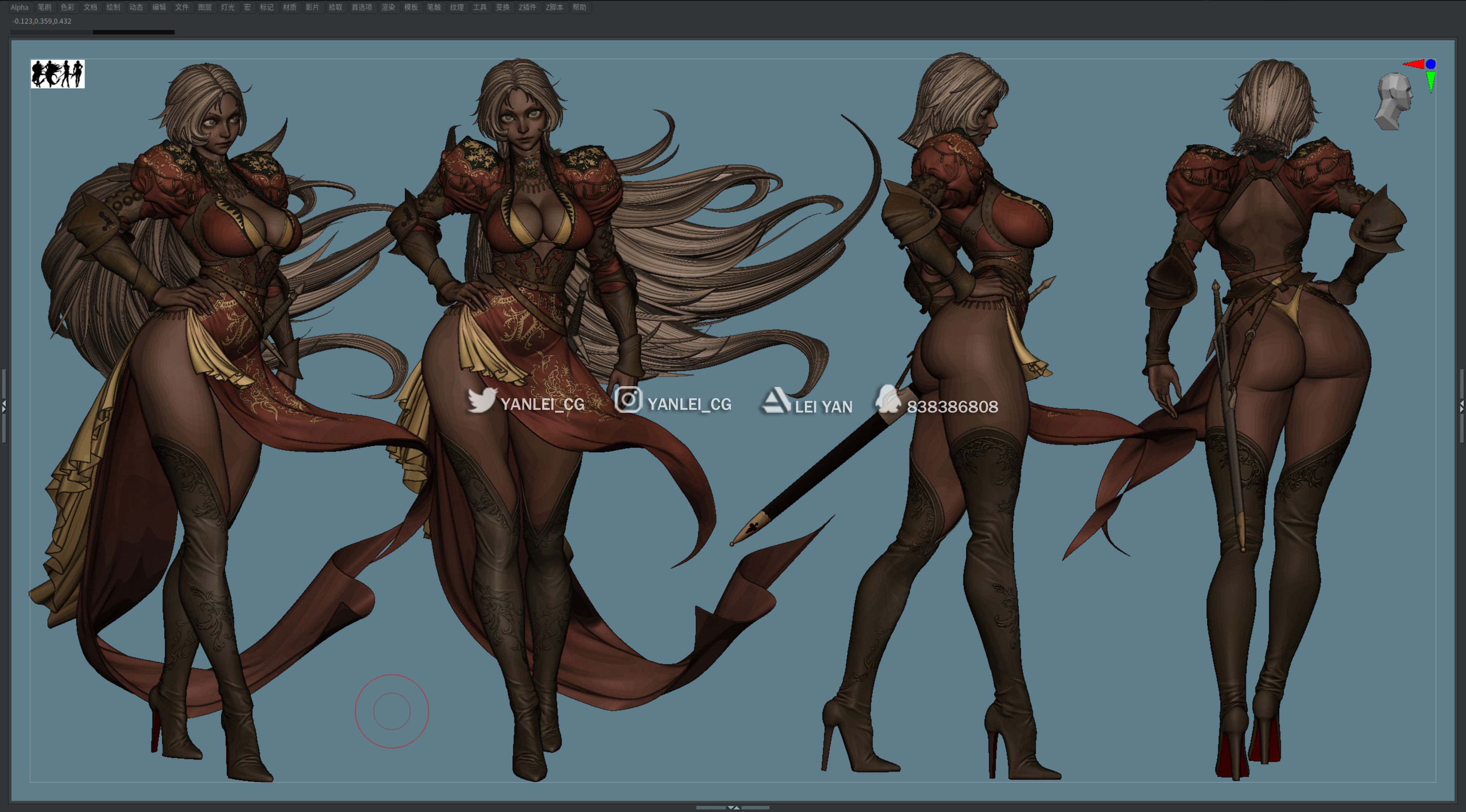Click the blue Z-axis dot on gizmo
The height and width of the screenshot is (812, 1466).
(x=1431, y=64)
